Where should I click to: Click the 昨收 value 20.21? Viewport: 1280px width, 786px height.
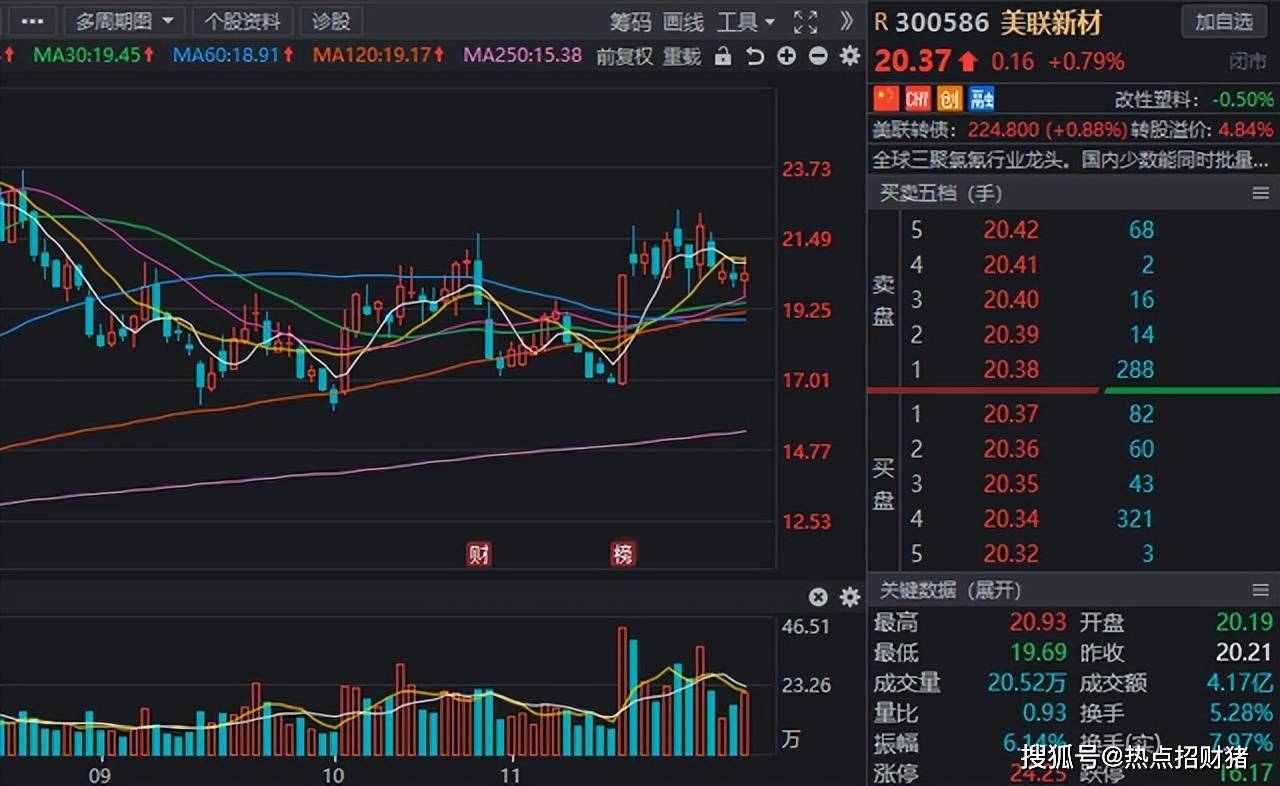pos(1244,653)
